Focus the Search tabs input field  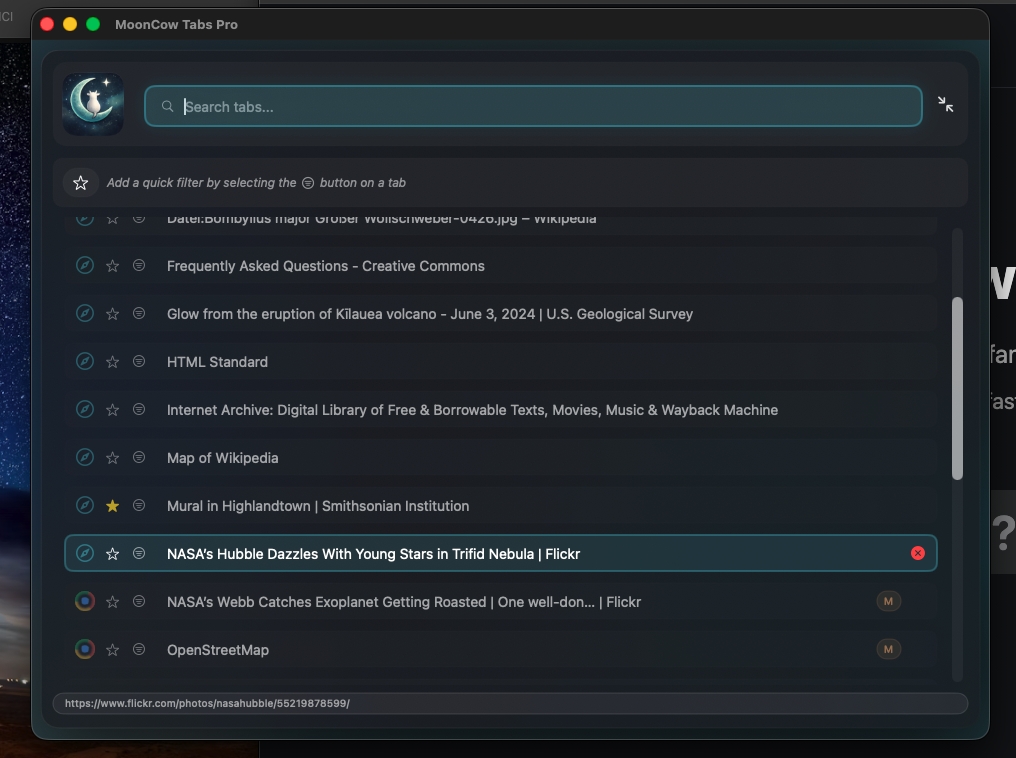[x=533, y=106]
